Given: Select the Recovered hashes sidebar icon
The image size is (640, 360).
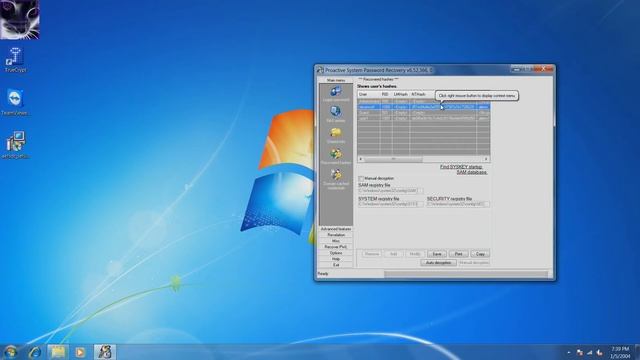Looking at the screenshot, I should point(336,156).
